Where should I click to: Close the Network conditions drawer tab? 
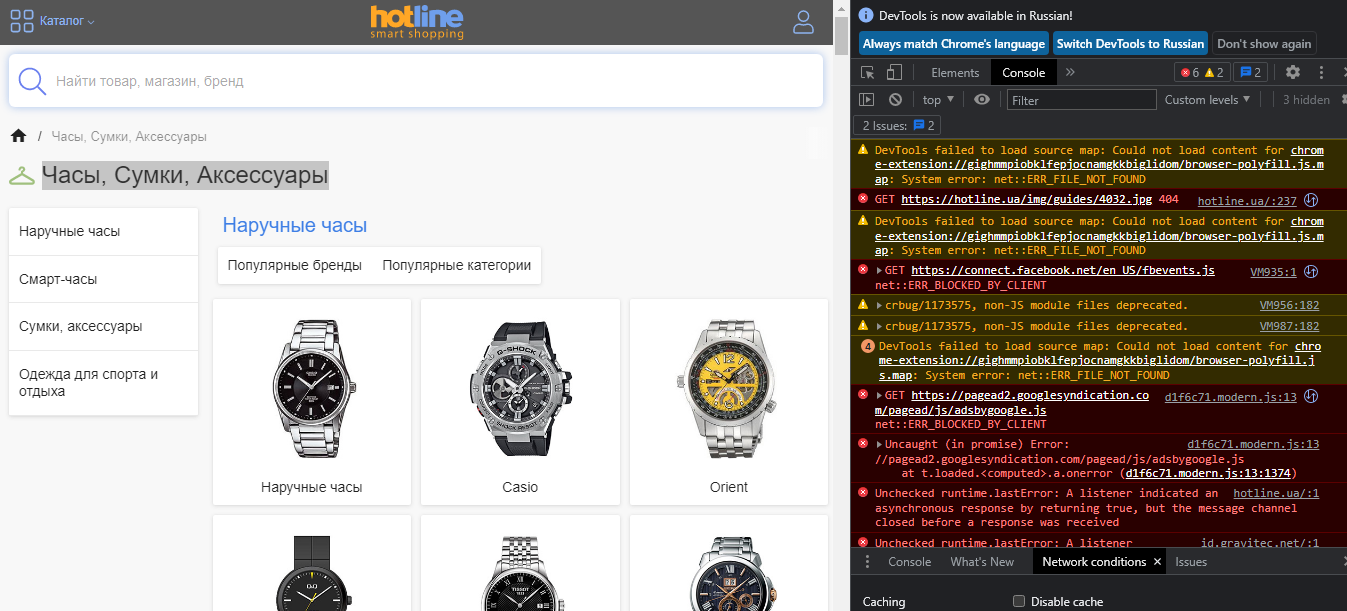[1157, 562]
